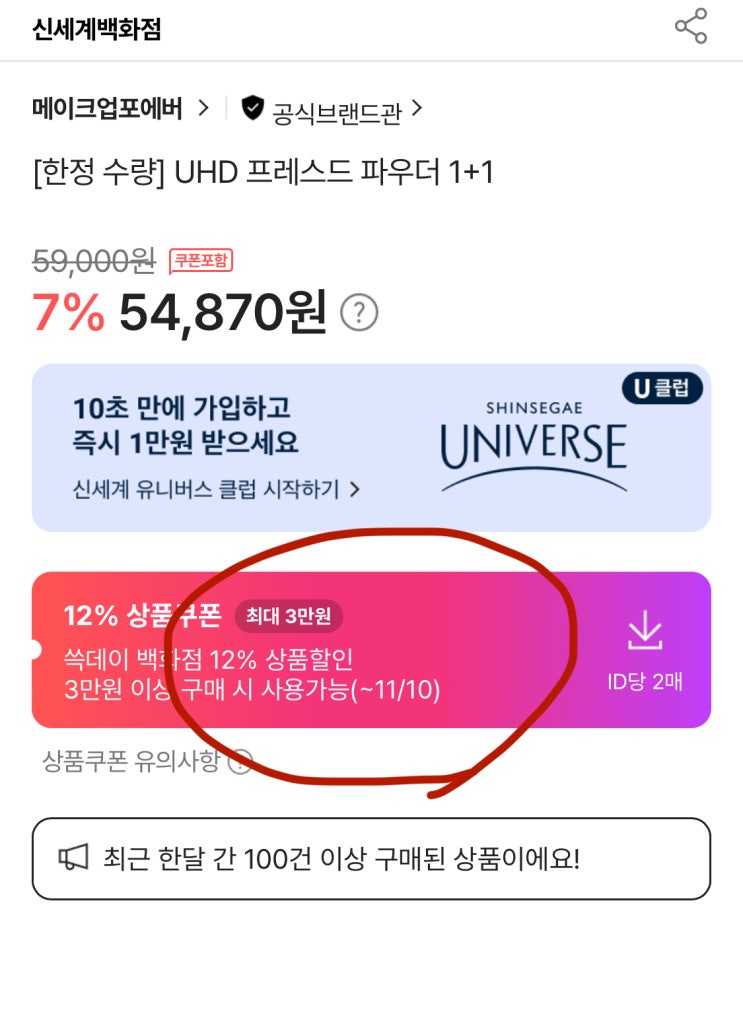View 상품쿠폰 유의사항 coupon notes

tap(130, 762)
